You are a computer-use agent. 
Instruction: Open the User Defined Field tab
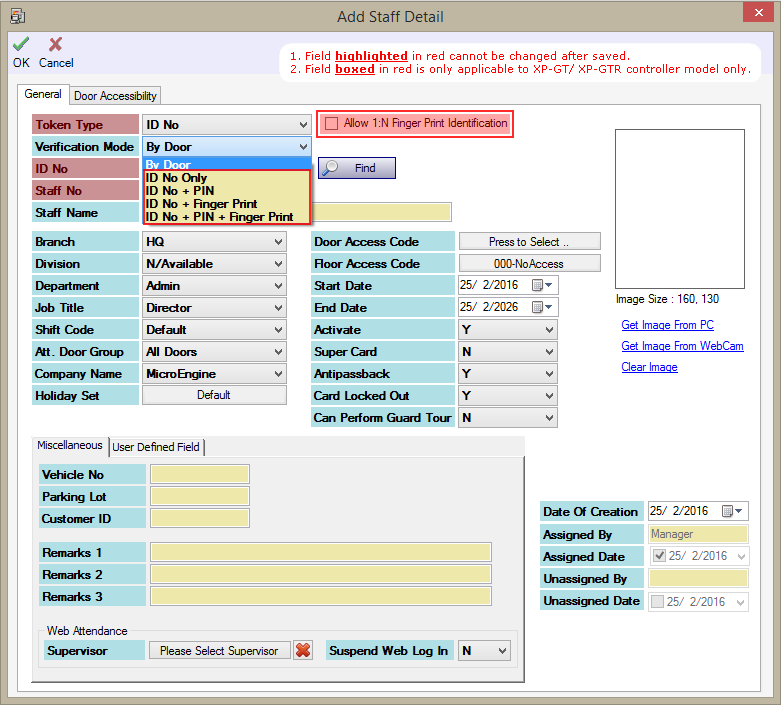tap(156, 447)
